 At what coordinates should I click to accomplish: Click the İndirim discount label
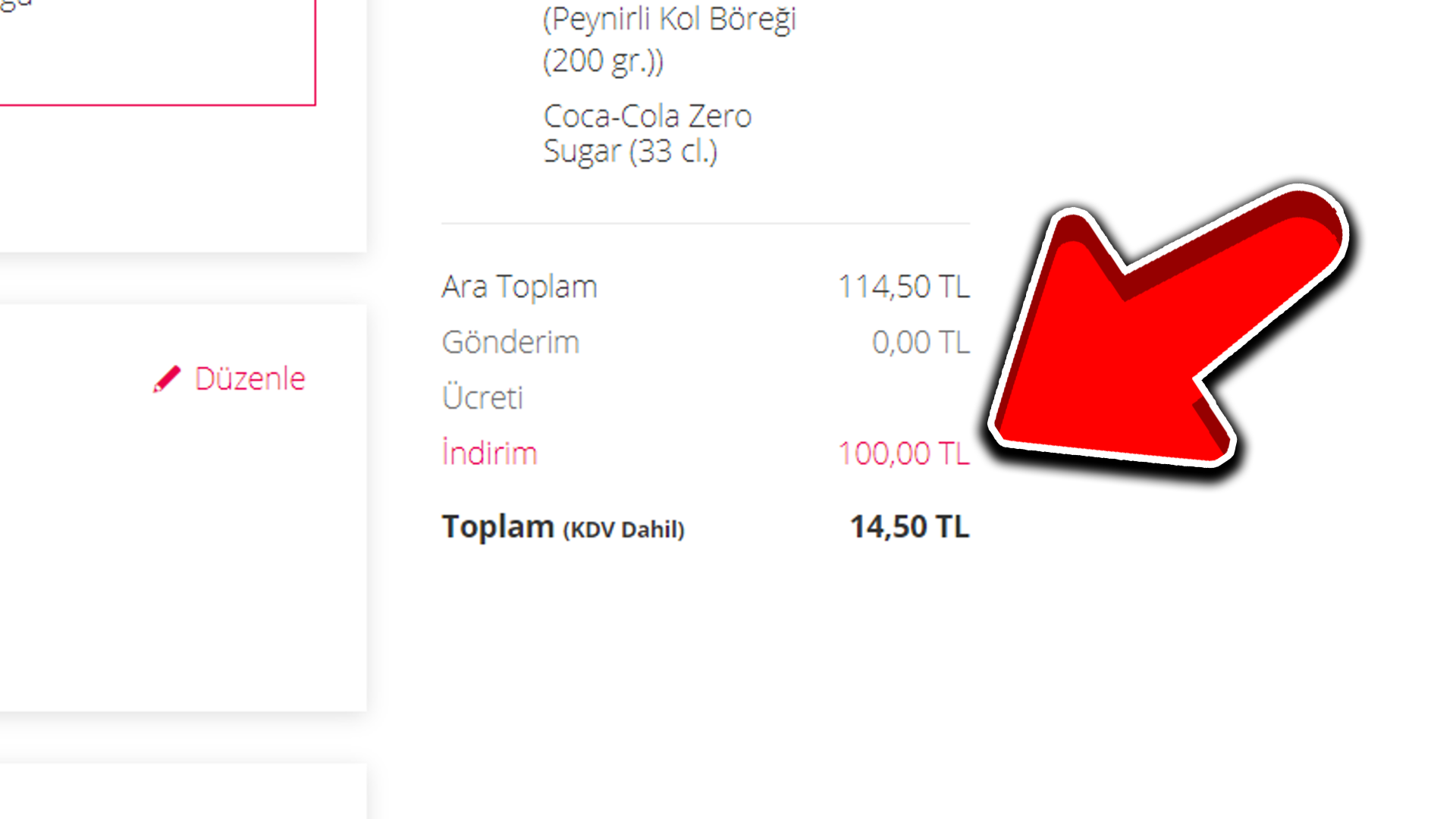(x=490, y=453)
